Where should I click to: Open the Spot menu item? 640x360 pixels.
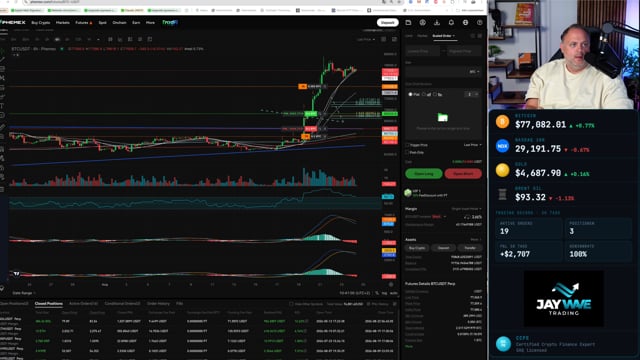pyautogui.click(x=102, y=23)
